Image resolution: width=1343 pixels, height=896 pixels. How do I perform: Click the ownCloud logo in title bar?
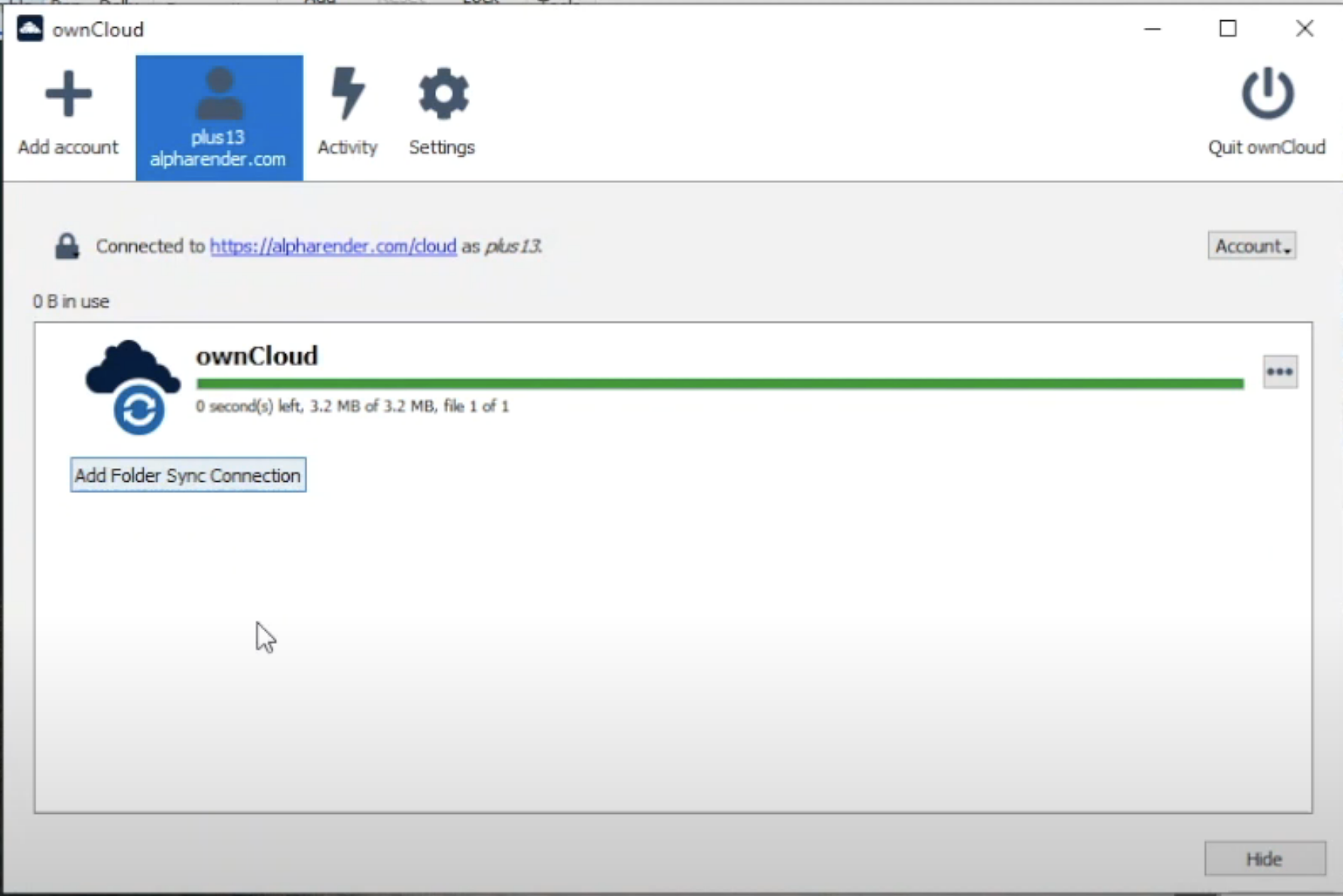(30, 29)
